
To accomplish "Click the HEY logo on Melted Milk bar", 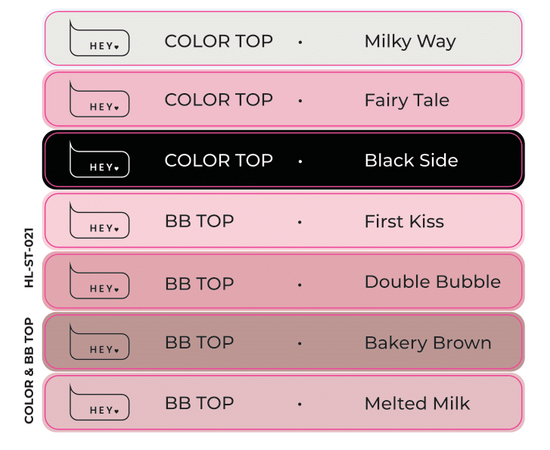I will click(100, 402).
